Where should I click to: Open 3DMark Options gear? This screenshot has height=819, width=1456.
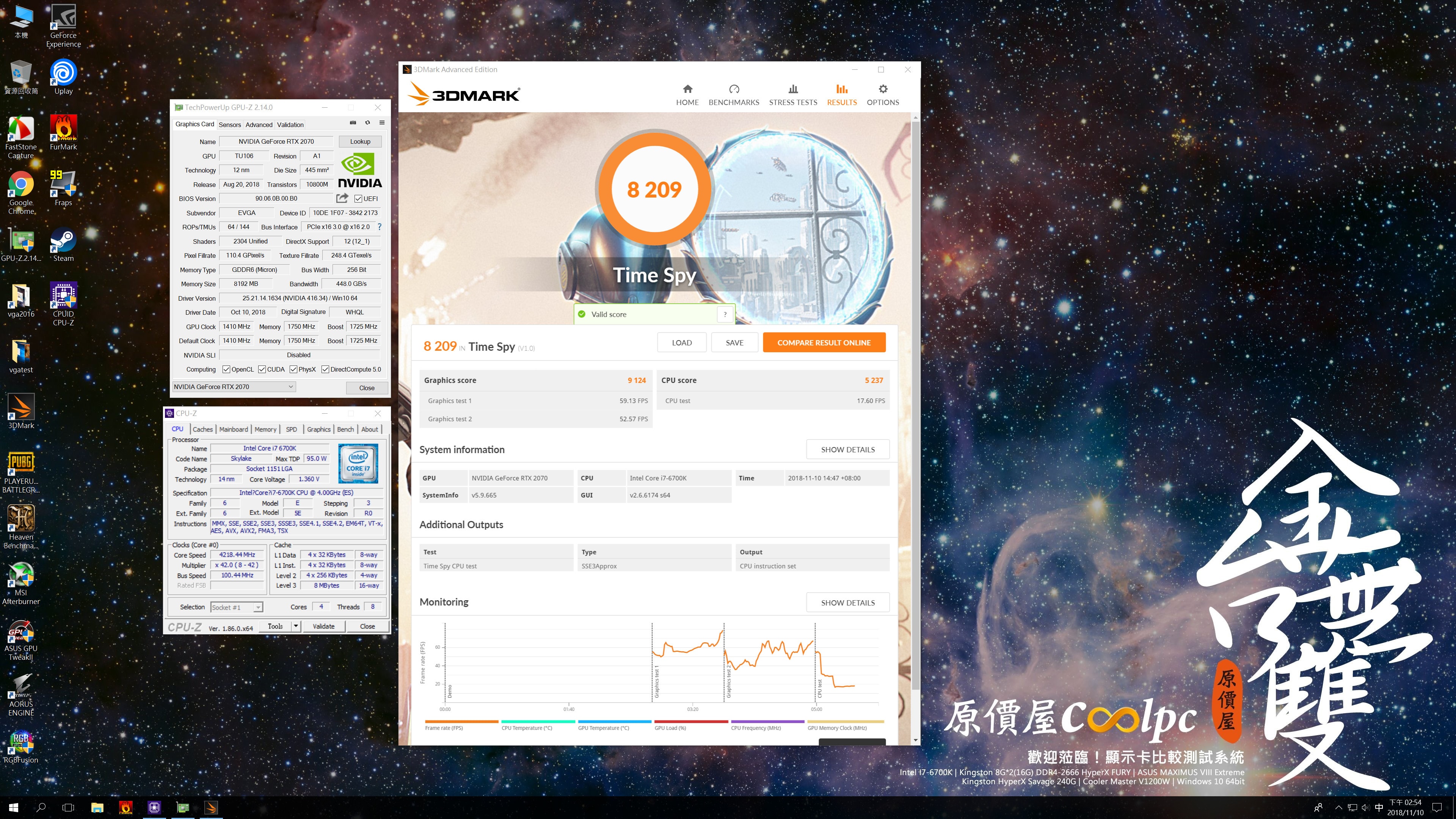(x=883, y=95)
